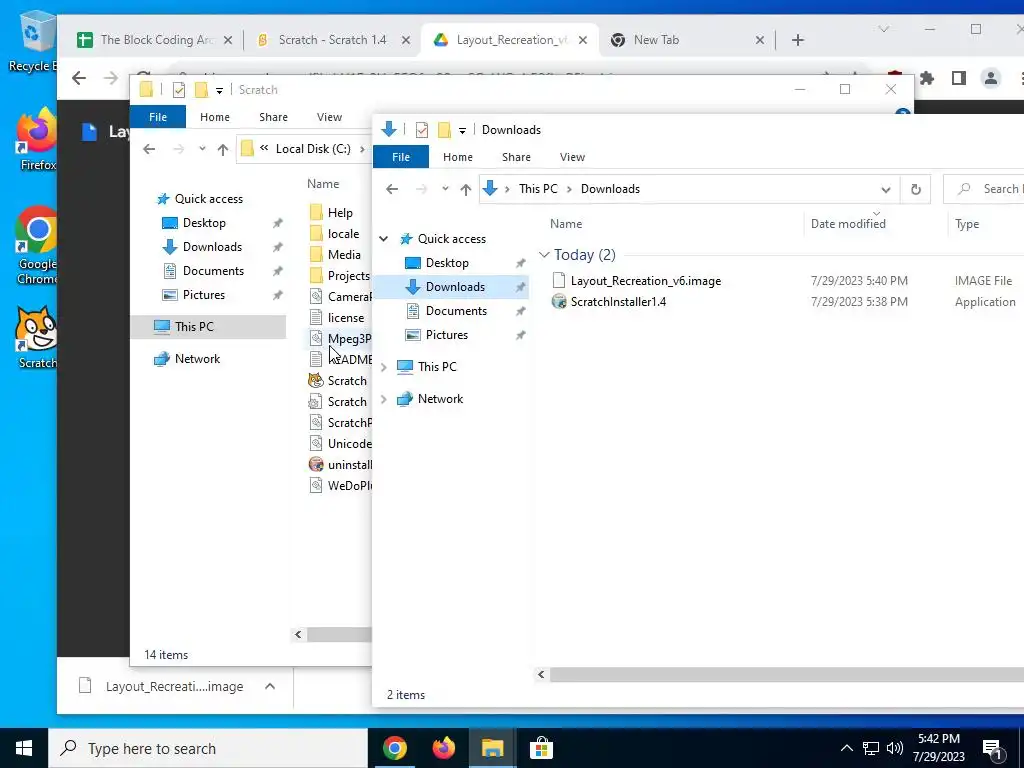Open Chrome profile avatar menu
This screenshot has height=768, width=1024.
click(991, 78)
